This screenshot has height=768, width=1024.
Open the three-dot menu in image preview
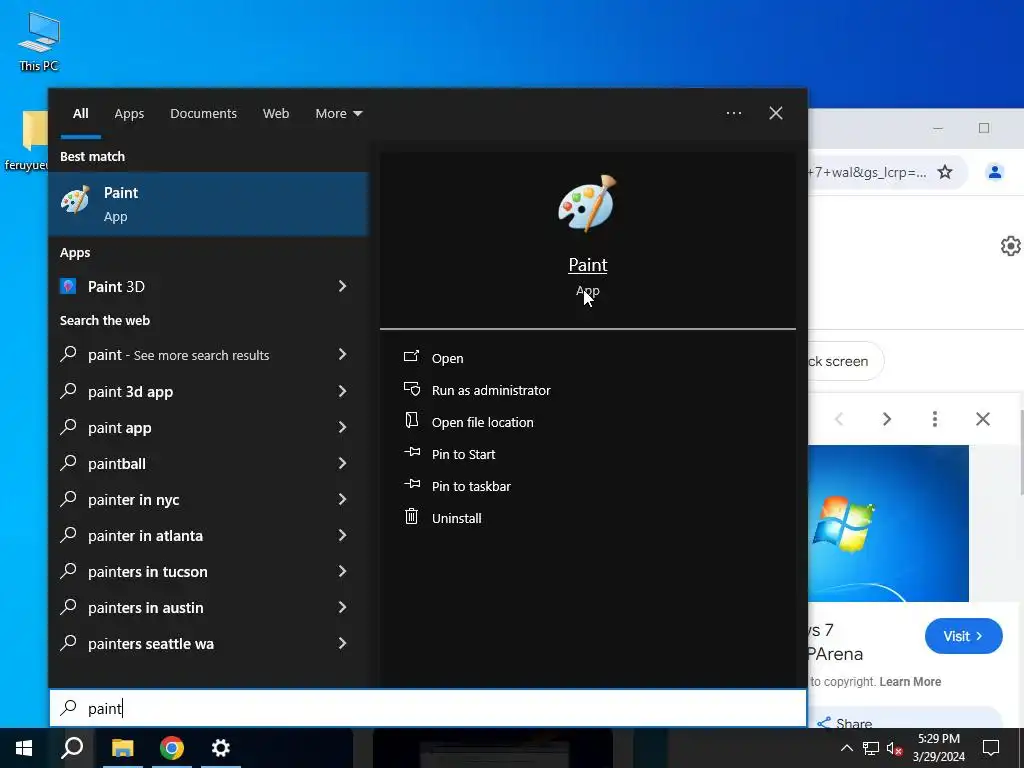935,419
